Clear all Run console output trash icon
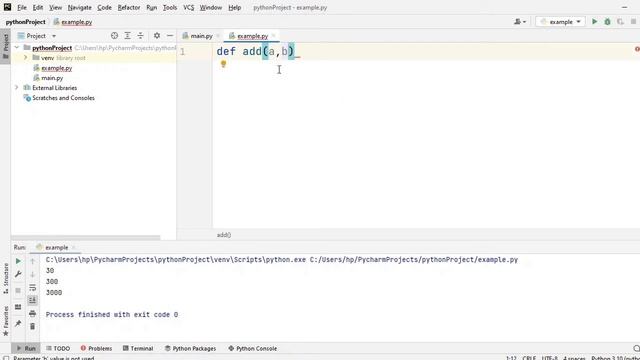This screenshot has width=640, height=360. click(x=33, y=327)
